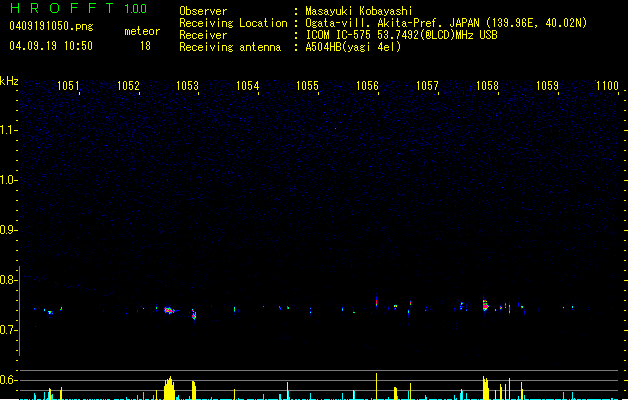629x400 pixels.
Task: Click the kHz axis unit label
Action: 9,81
